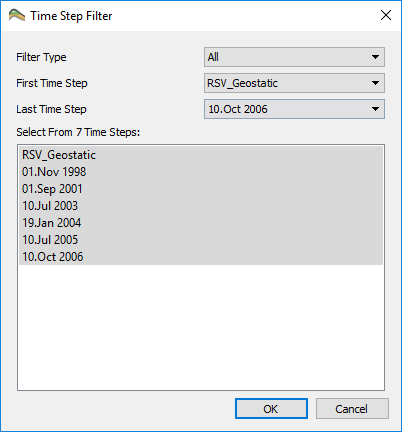Click the Select From 7 Time Steps label

coord(78,132)
